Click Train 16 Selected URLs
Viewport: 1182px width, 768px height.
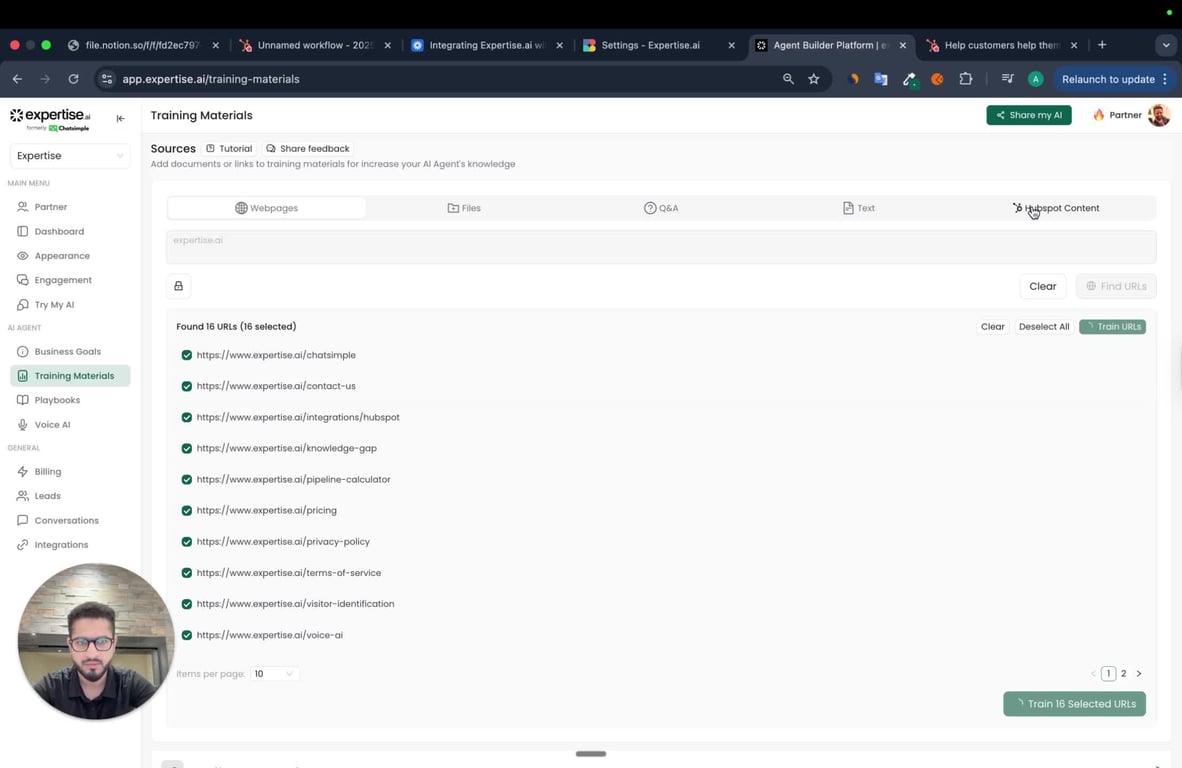(x=1074, y=704)
